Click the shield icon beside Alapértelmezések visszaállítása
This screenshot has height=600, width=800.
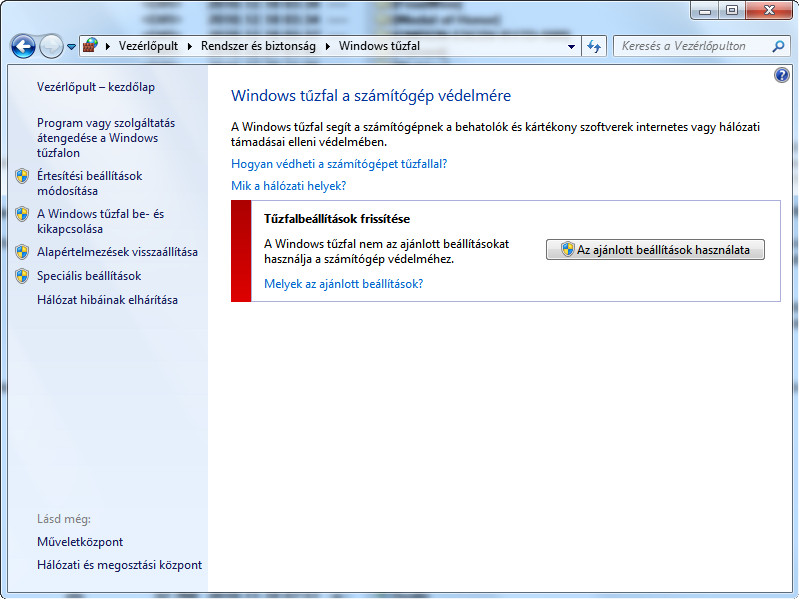pyautogui.click(x=22, y=252)
